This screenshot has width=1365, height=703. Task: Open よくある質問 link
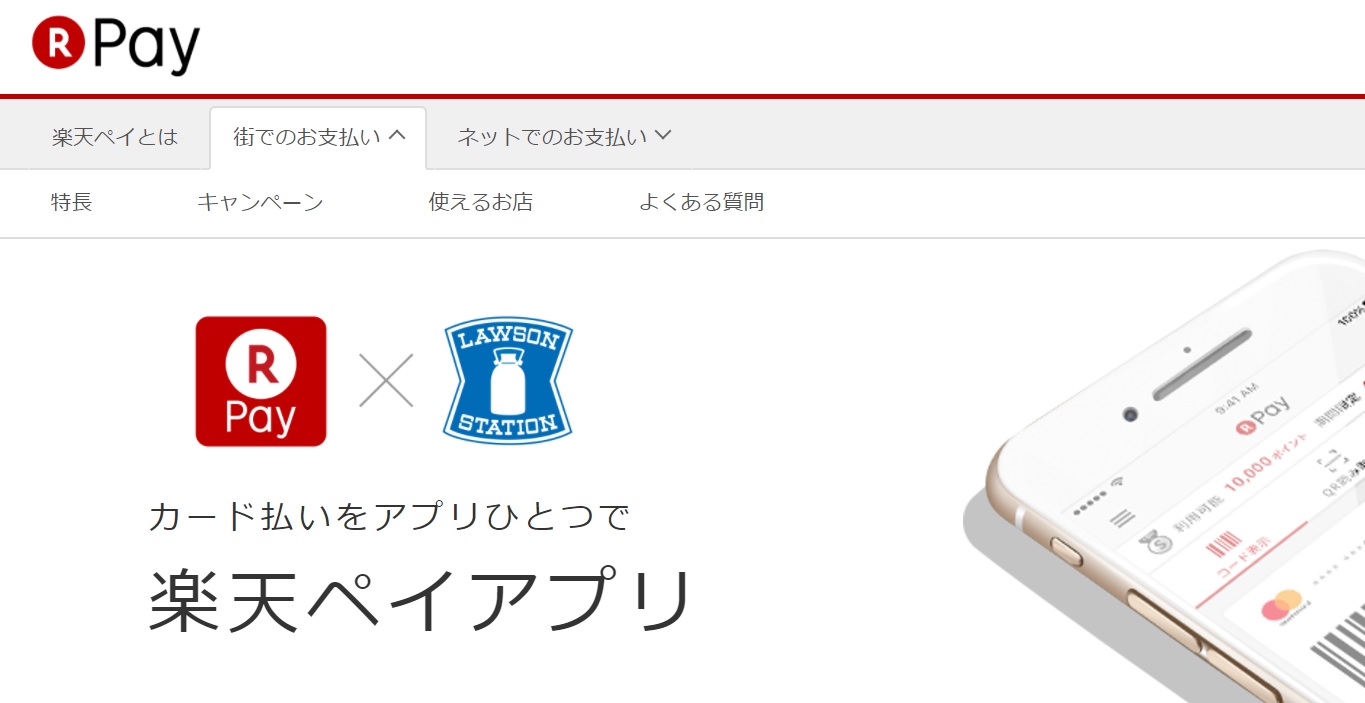701,203
